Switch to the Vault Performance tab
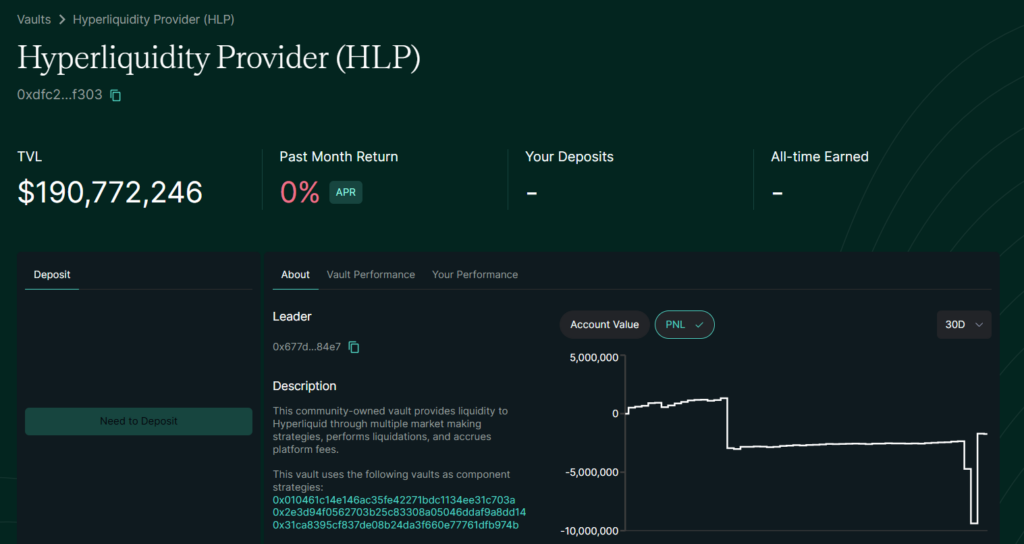Image resolution: width=1024 pixels, height=544 pixels. 371,275
